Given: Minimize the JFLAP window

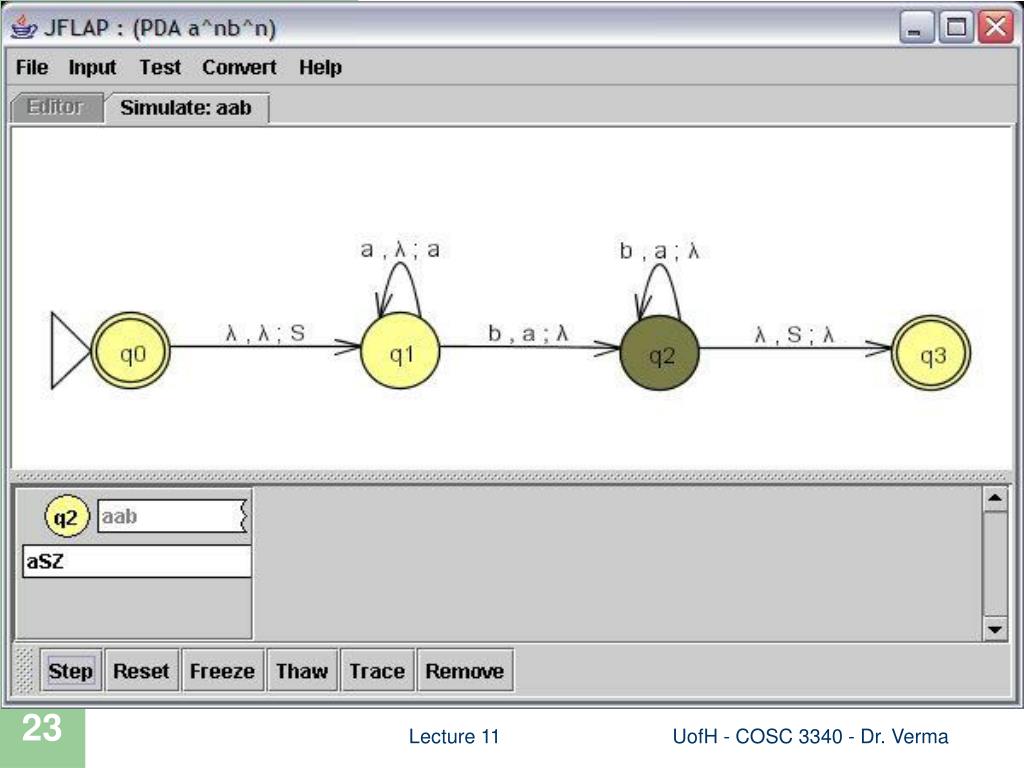Looking at the screenshot, I should tap(915, 28).
